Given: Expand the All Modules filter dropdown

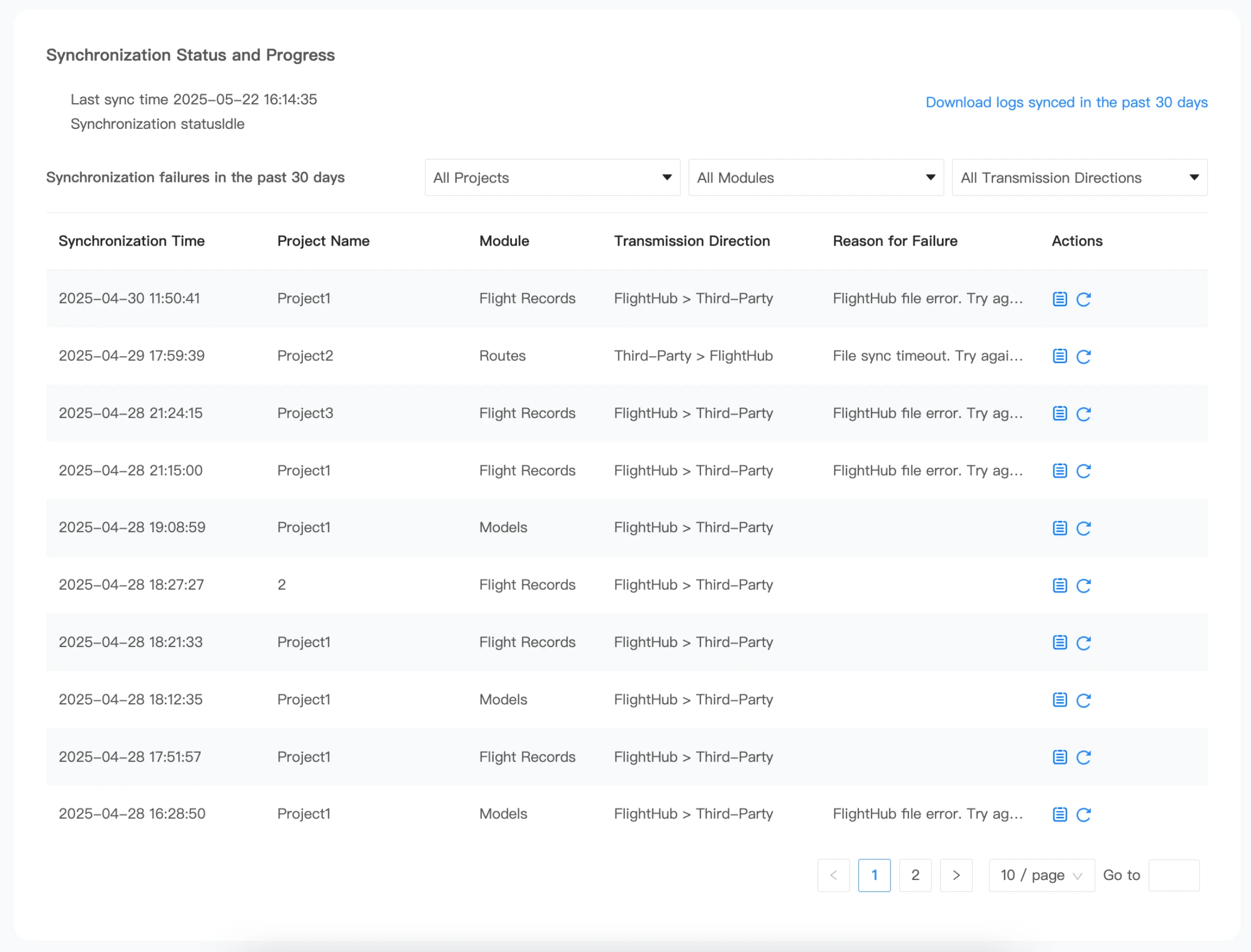Looking at the screenshot, I should [816, 177].
